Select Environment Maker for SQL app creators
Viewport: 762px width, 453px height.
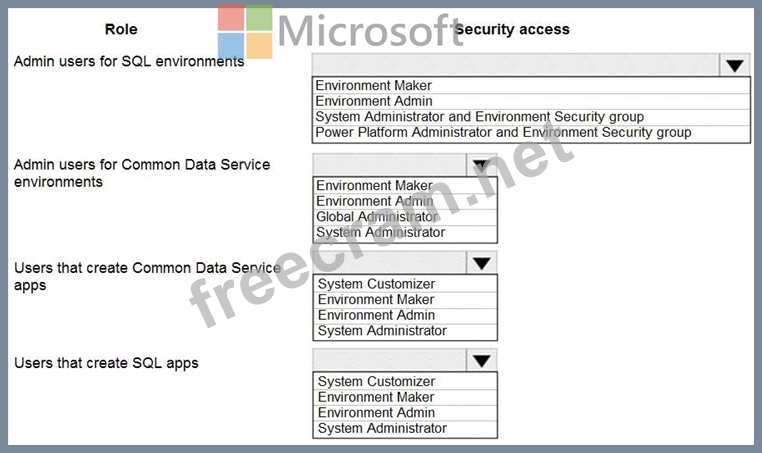[376, 397]
